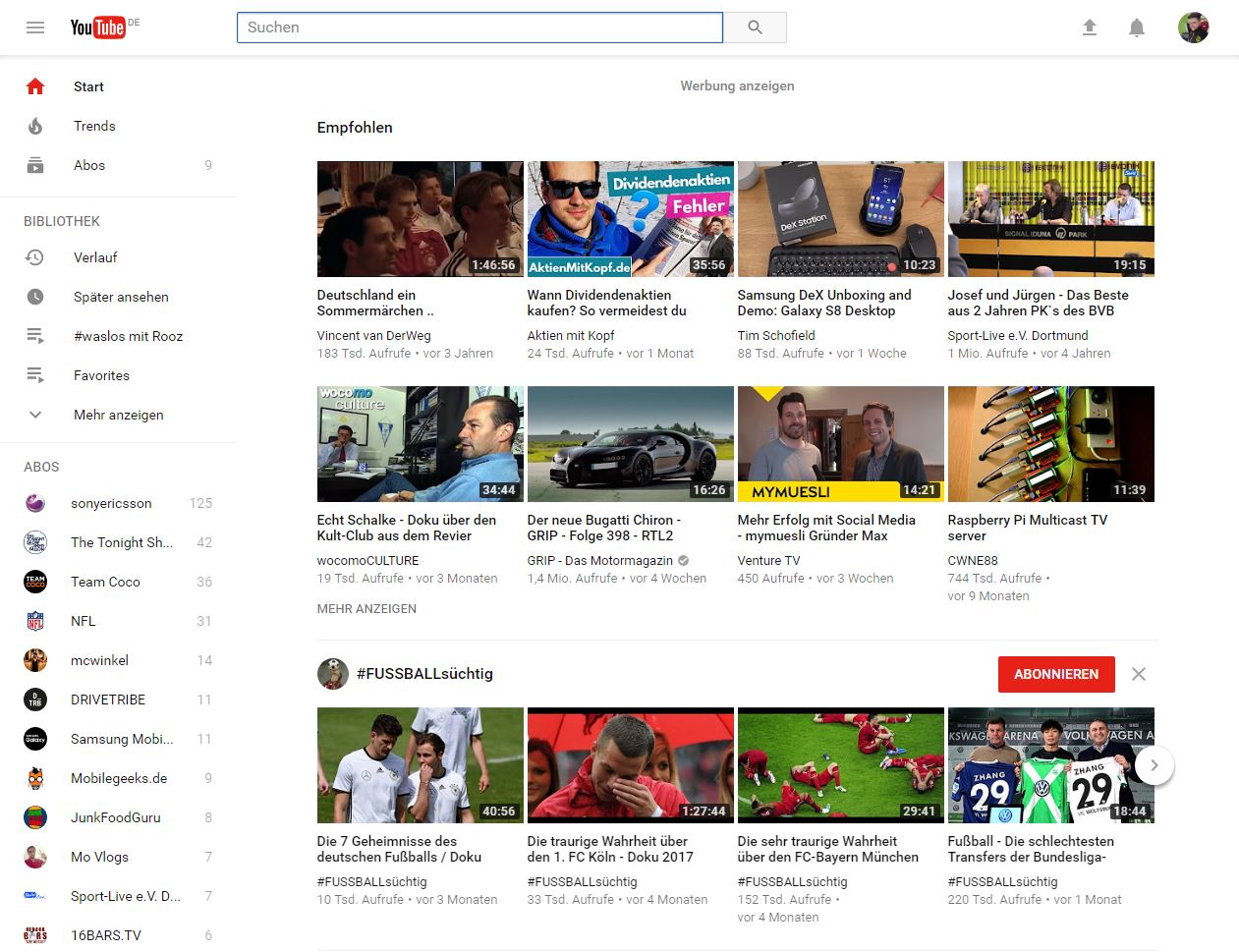Image resolution: width=1239 pixels, height=952 pixels.
Task: Open sonyericsson channel avatar
Action: [35, 503]
